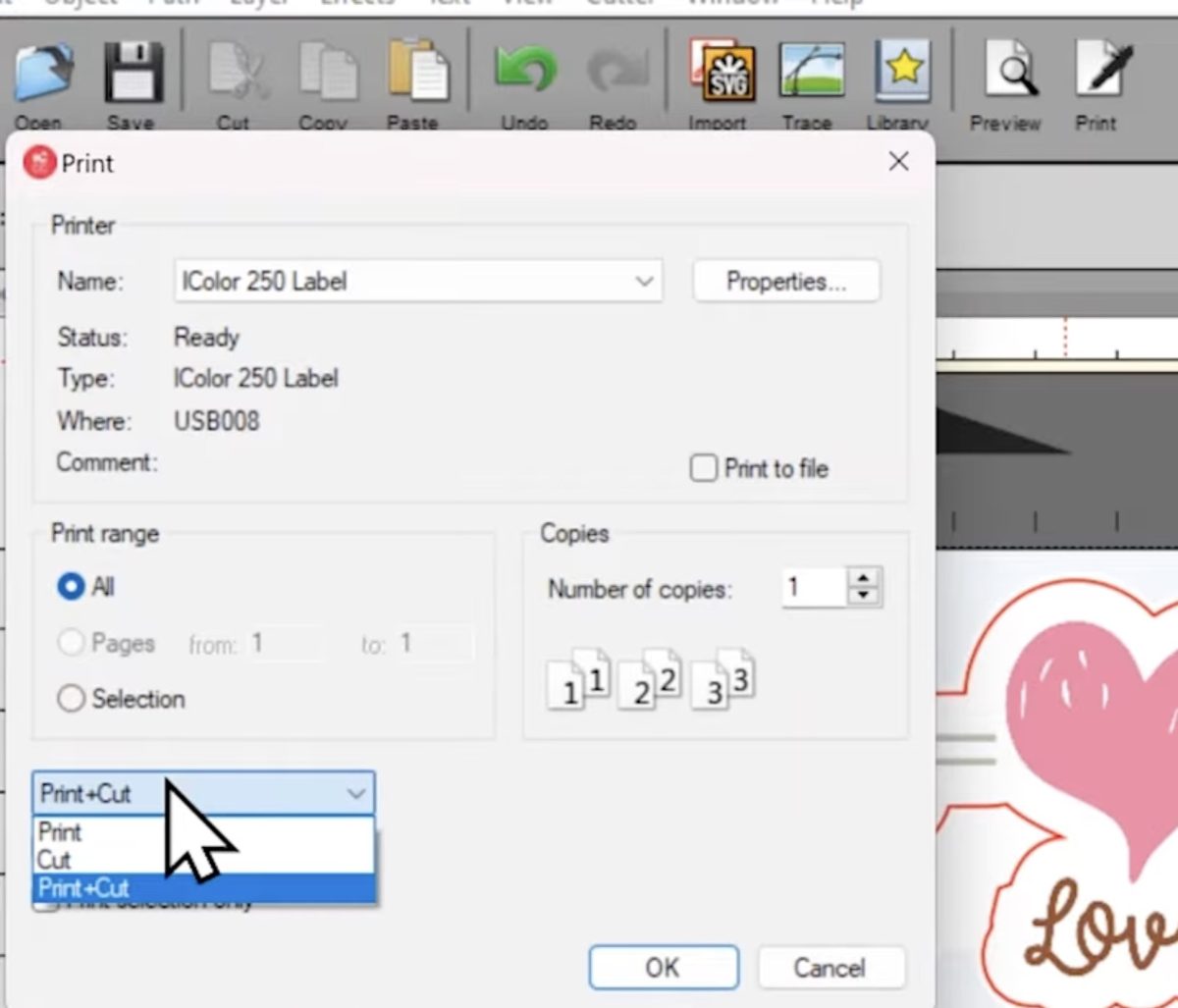Select the Pages print range option
Screen dimensions: 1178x1008
point(71,643)
